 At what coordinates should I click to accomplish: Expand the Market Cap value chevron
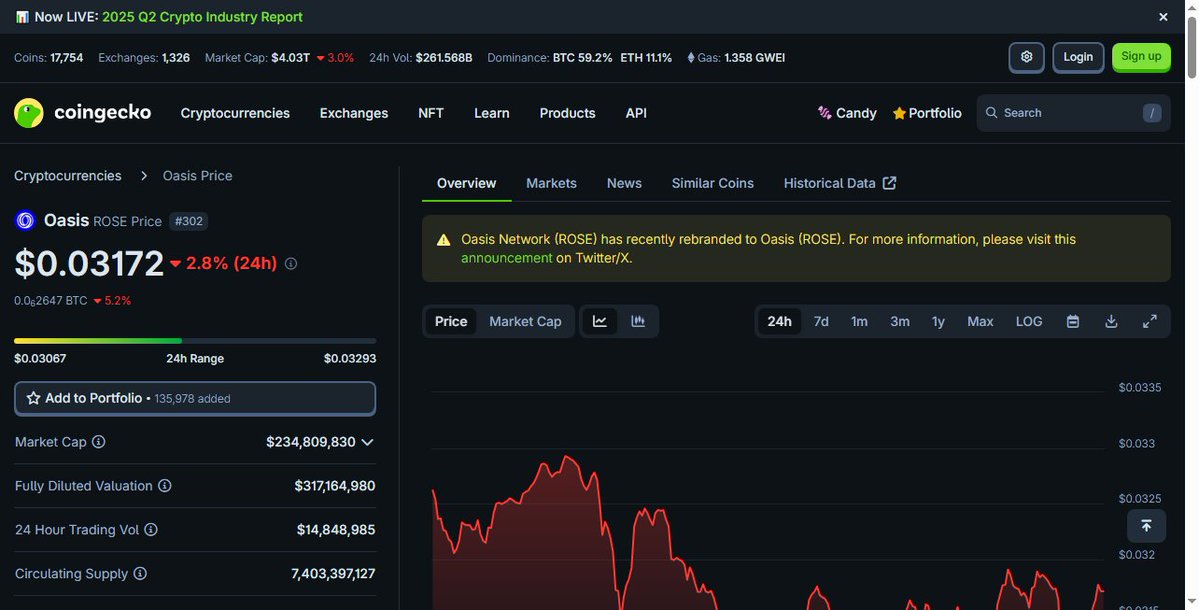[367, 442]
